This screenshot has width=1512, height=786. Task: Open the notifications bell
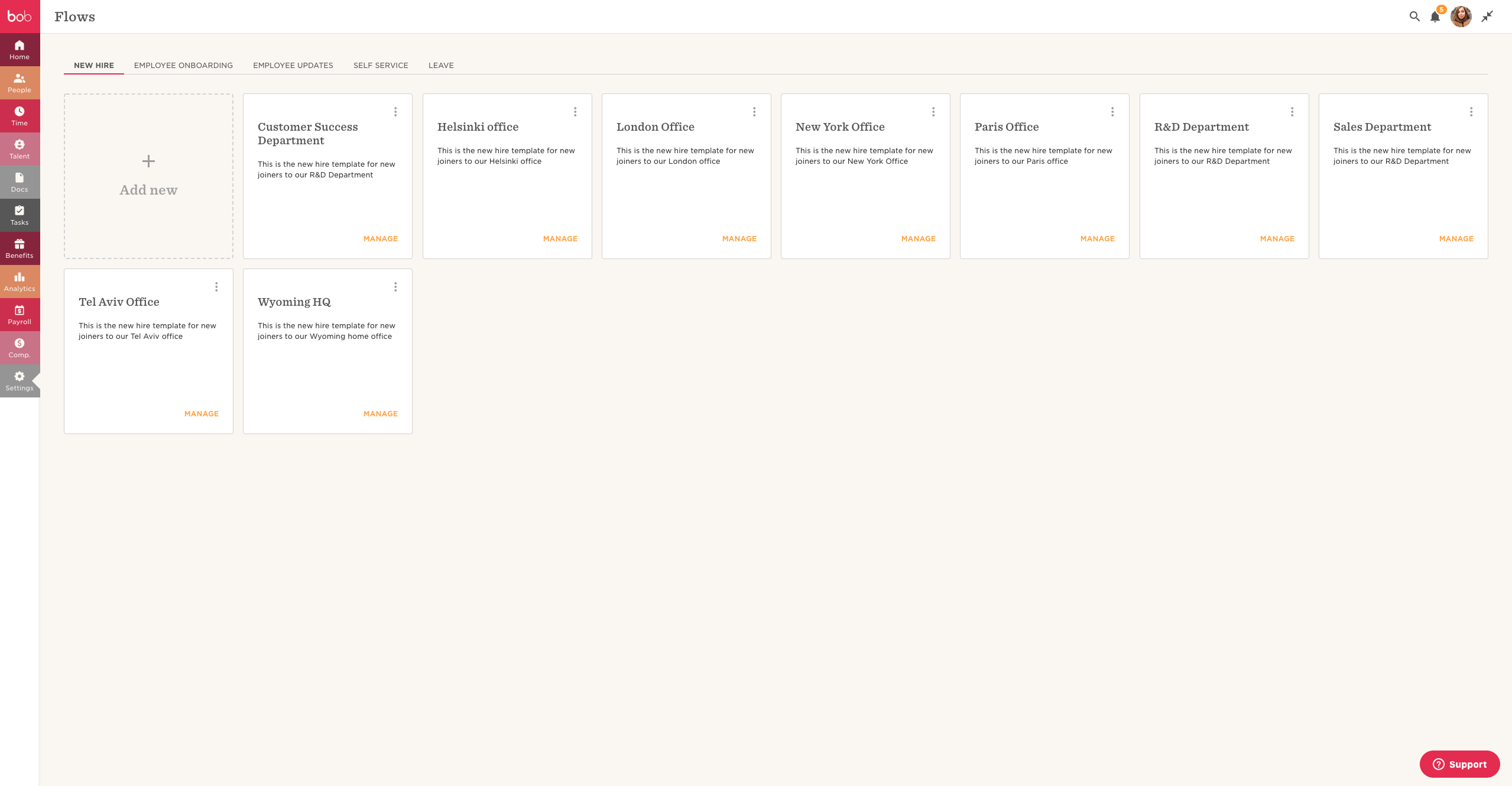coord(1435,17)
